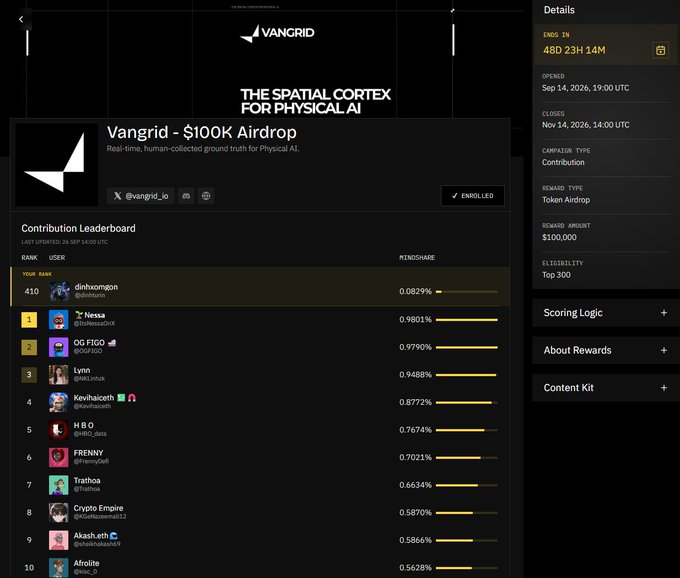The height and width of the screenshot is (578, 680).
Task: Open dinhxomgon's avatar in Your Rank row
Action: click(x=59, y=291)
